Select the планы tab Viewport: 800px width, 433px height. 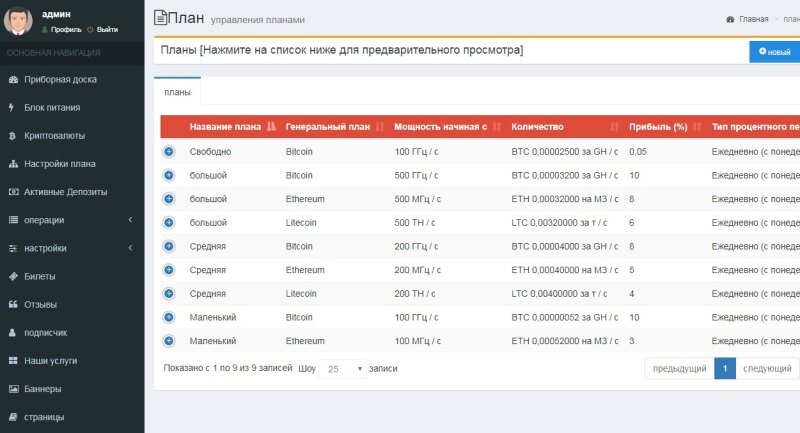[x=178, y=91]
